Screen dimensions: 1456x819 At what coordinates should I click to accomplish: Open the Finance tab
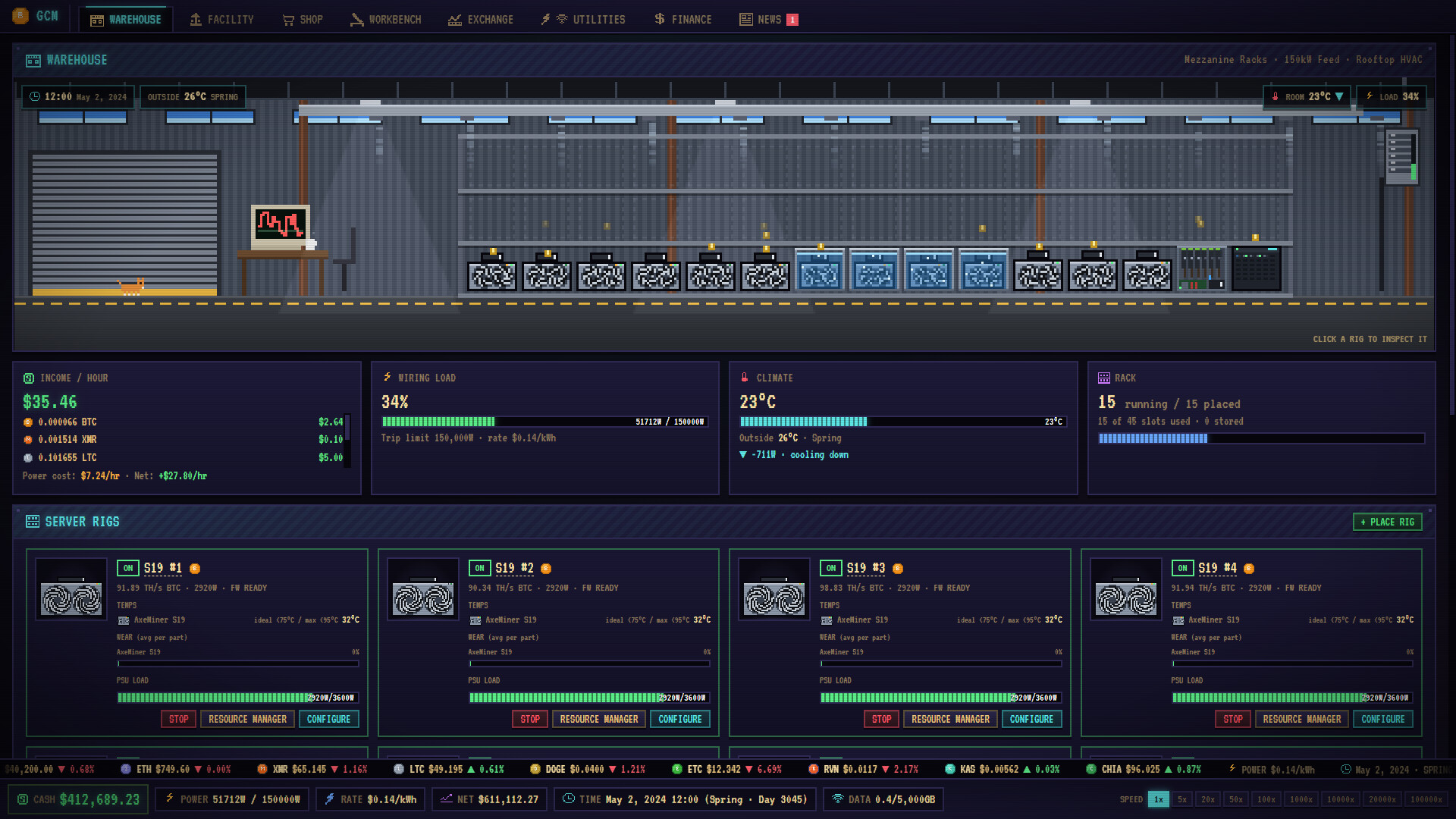pos(682,20)
